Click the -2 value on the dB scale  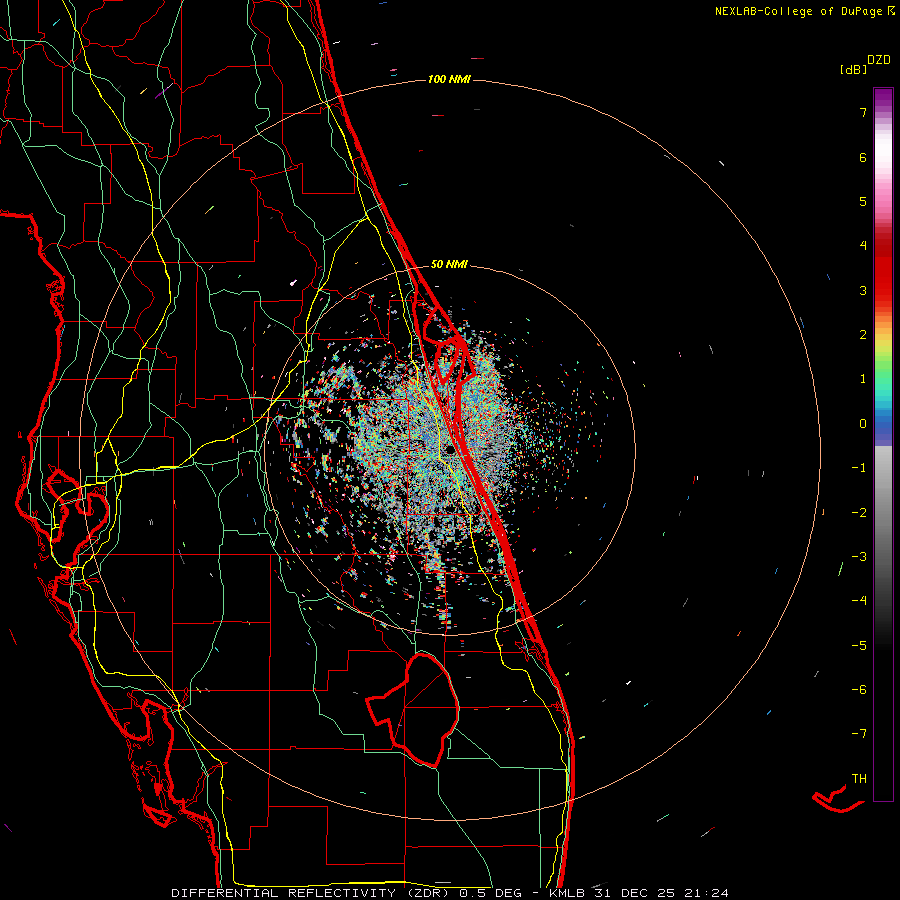(x=859, y=512)
